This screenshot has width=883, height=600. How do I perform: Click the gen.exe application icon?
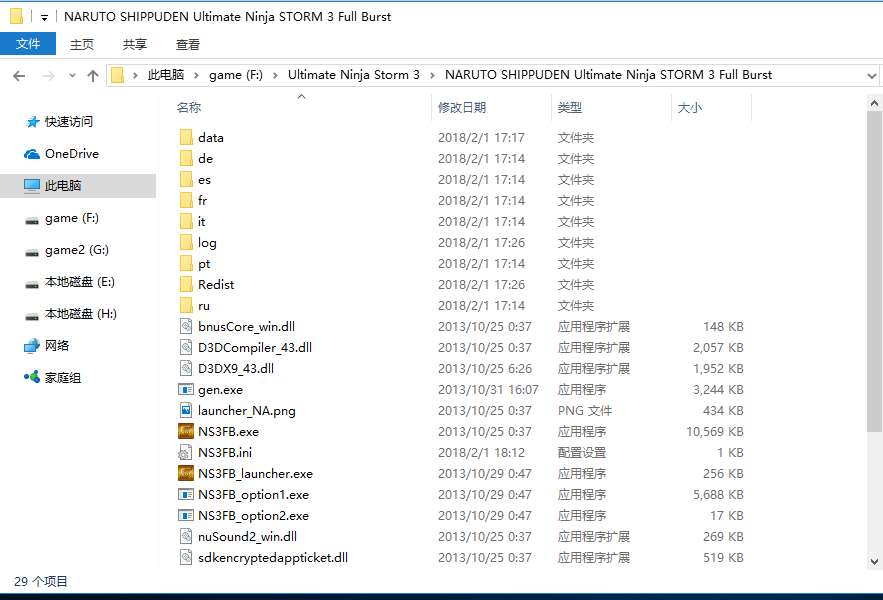(186, 389)
